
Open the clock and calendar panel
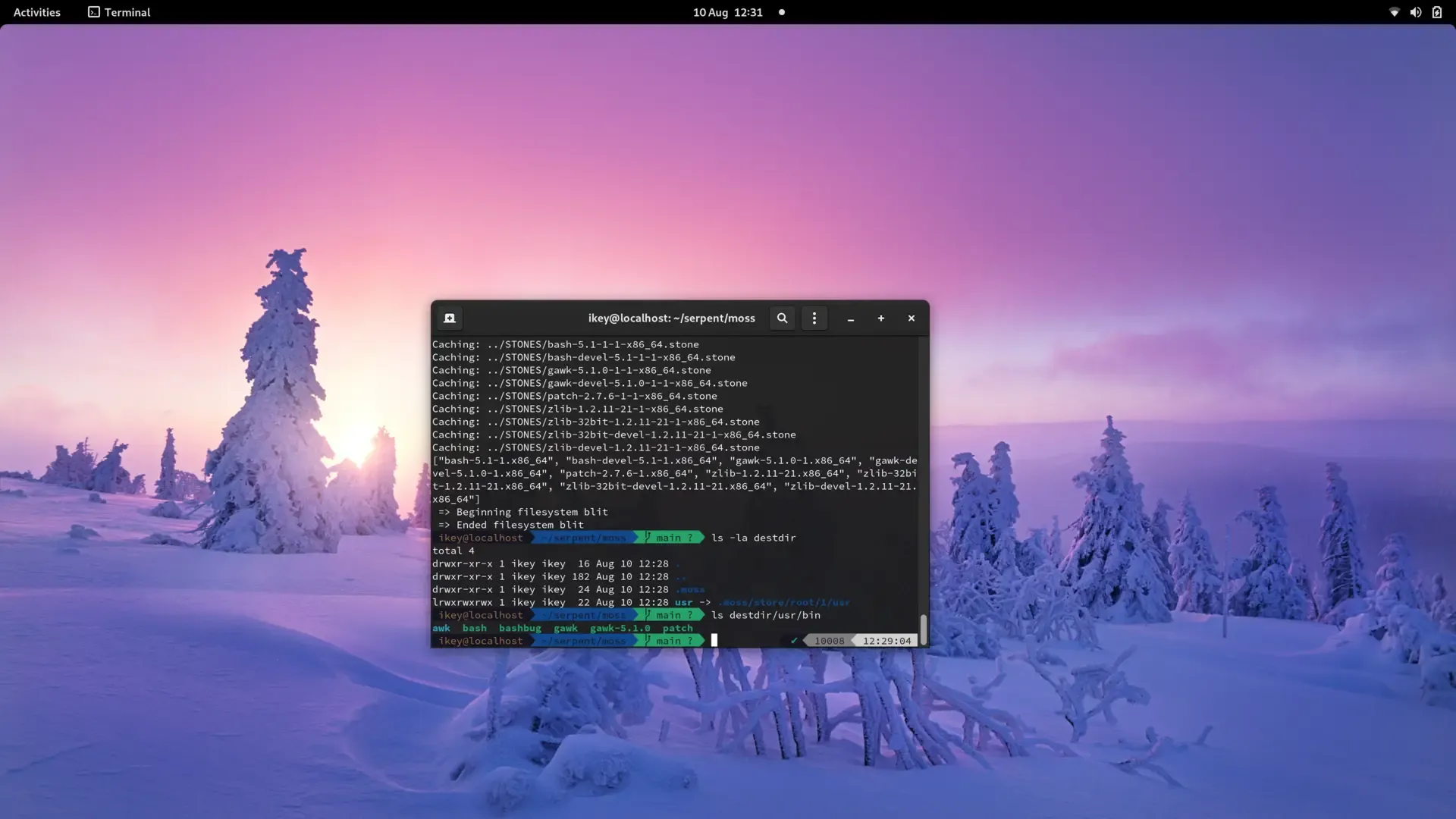(x=727, y=12)
